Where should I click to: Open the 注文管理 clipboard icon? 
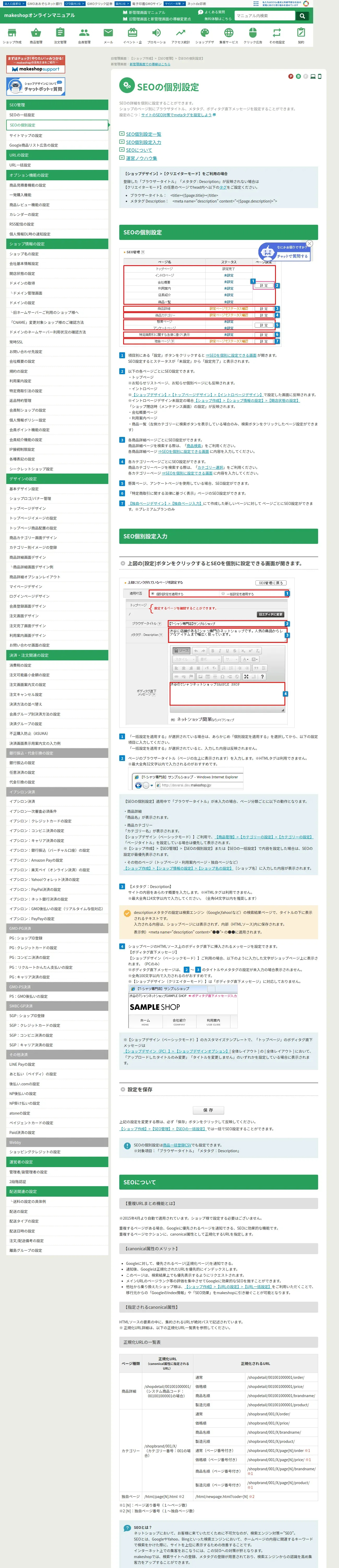click(x=60, y=35)
